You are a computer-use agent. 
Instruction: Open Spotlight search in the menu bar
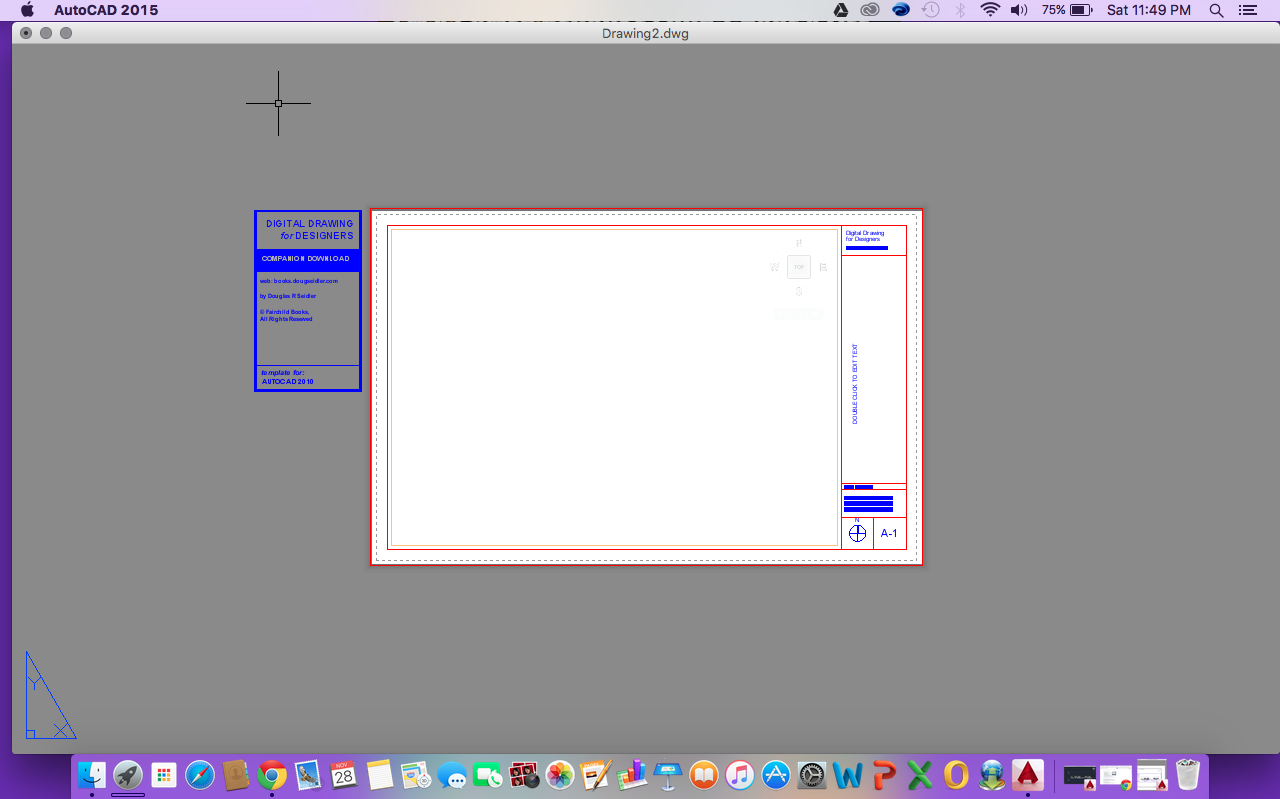1215,10
